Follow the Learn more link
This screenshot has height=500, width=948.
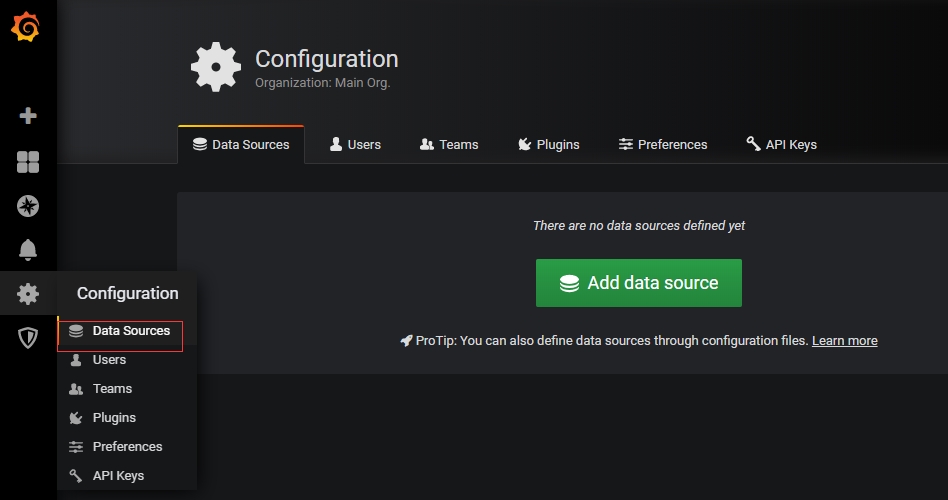pyautogui.click(x=844, y=341)
